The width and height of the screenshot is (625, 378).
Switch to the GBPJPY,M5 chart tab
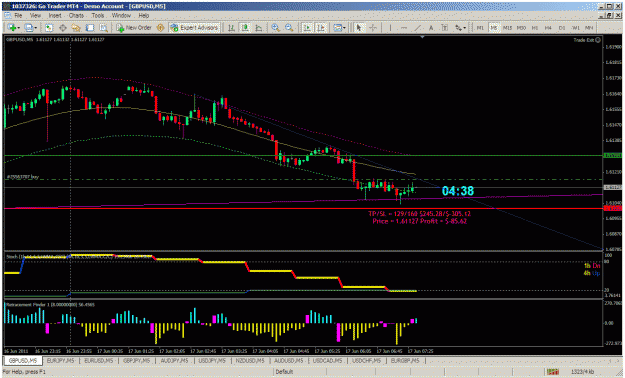coord(136,360)
